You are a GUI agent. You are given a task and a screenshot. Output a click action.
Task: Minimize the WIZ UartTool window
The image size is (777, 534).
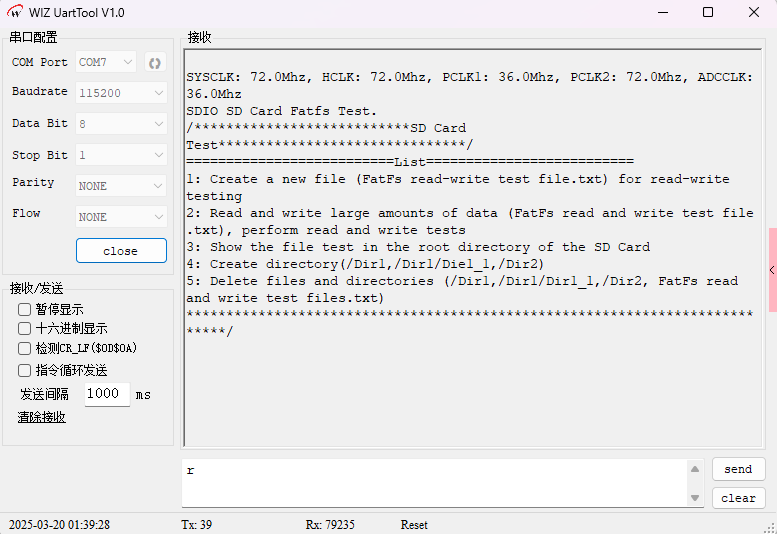(661, 13)
